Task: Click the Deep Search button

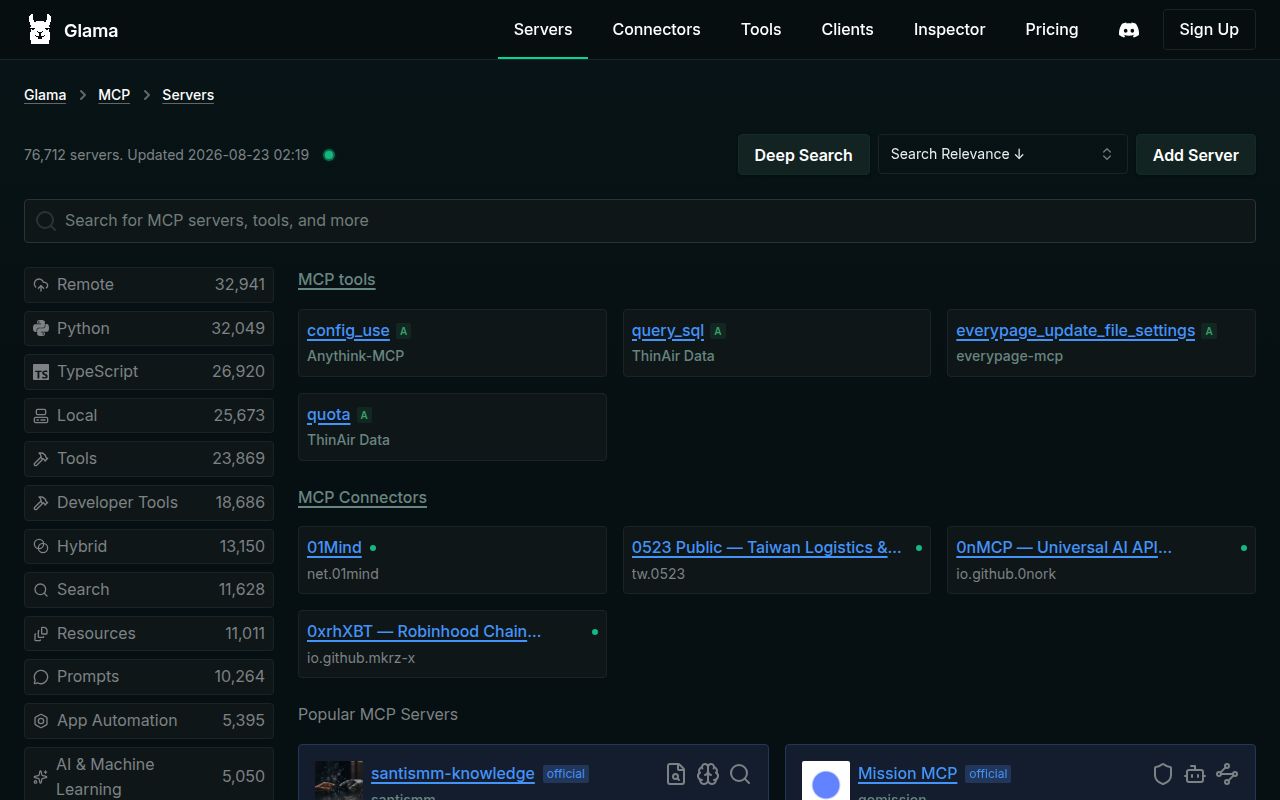Action: click(803, 155)
